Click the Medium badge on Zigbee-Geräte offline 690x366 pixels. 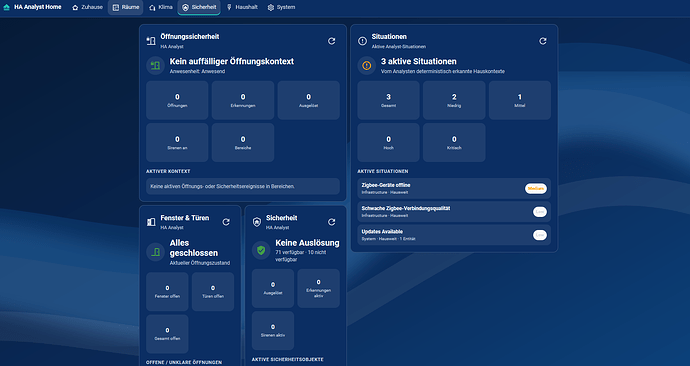pos(536,188)
